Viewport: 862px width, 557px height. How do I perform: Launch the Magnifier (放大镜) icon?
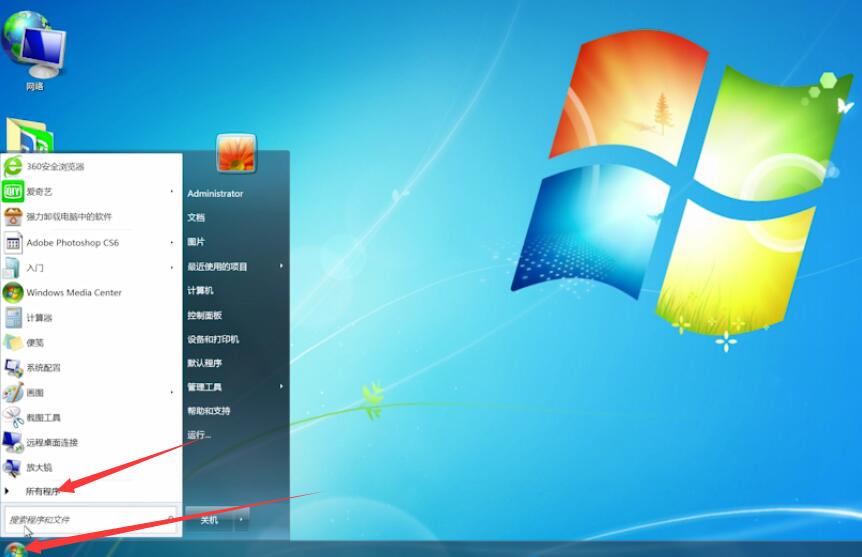[x=12, y=467]
